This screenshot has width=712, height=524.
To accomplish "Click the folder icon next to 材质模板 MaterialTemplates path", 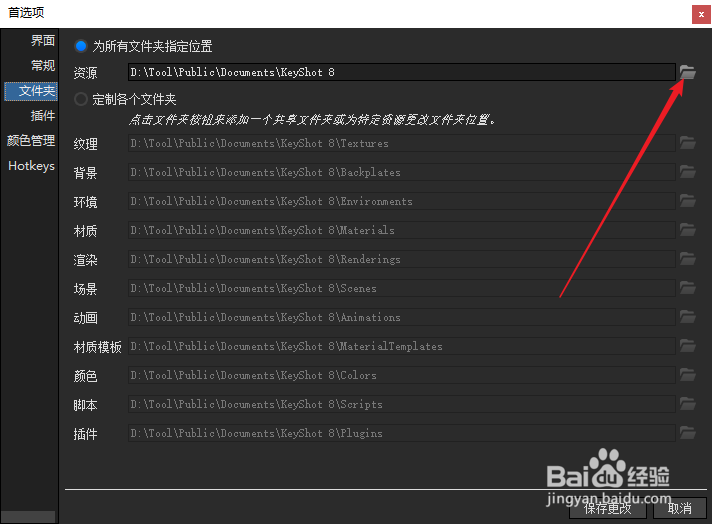I will point(687,346).
